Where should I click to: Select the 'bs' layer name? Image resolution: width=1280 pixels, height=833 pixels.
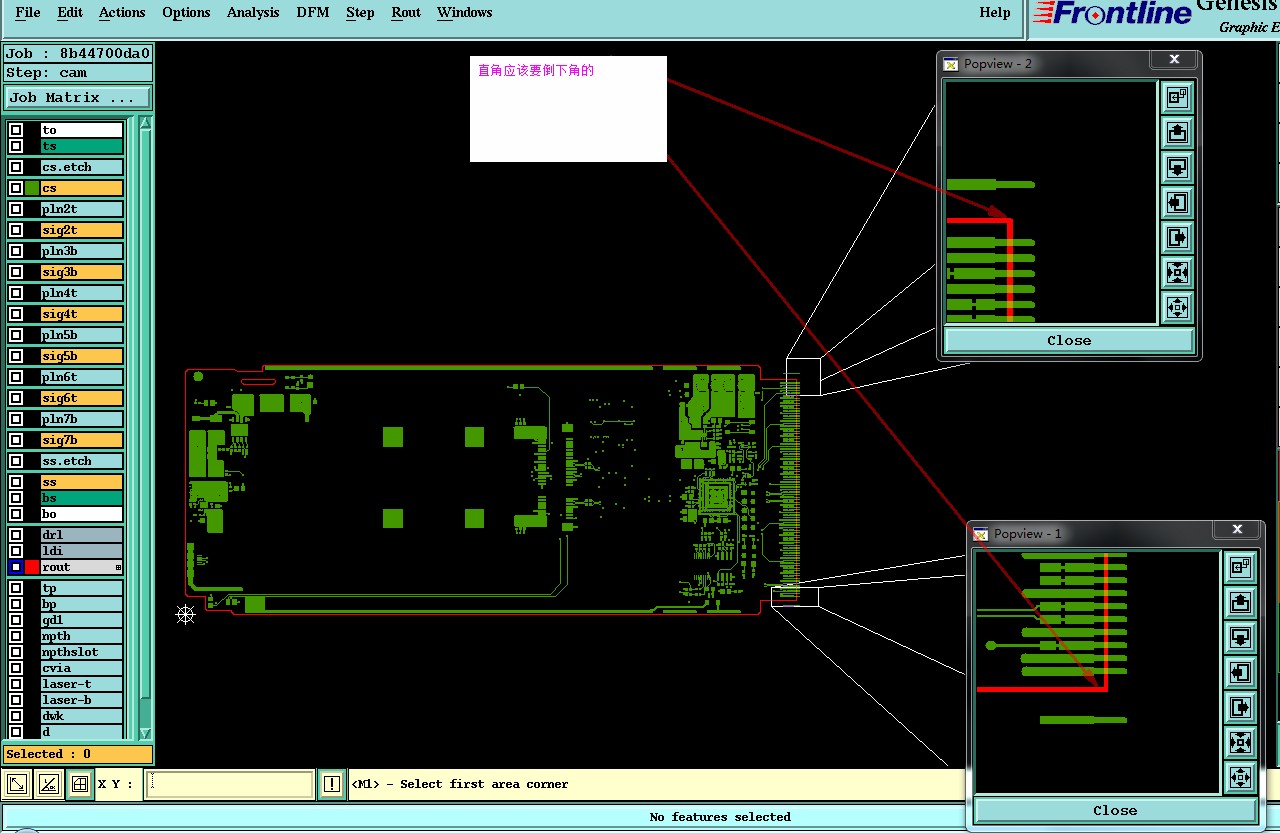point(82,498)
